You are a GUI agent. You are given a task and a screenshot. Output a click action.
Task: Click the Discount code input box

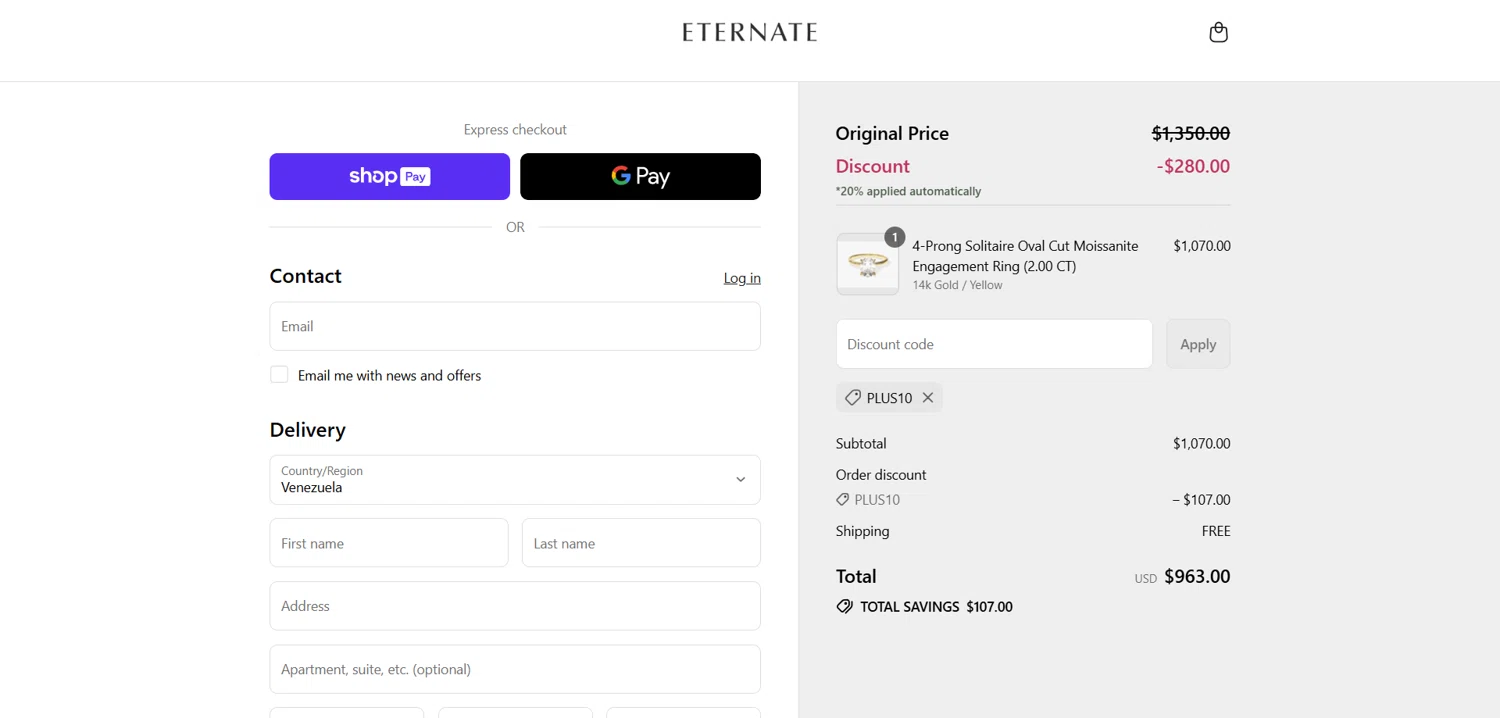click(994, 344)
